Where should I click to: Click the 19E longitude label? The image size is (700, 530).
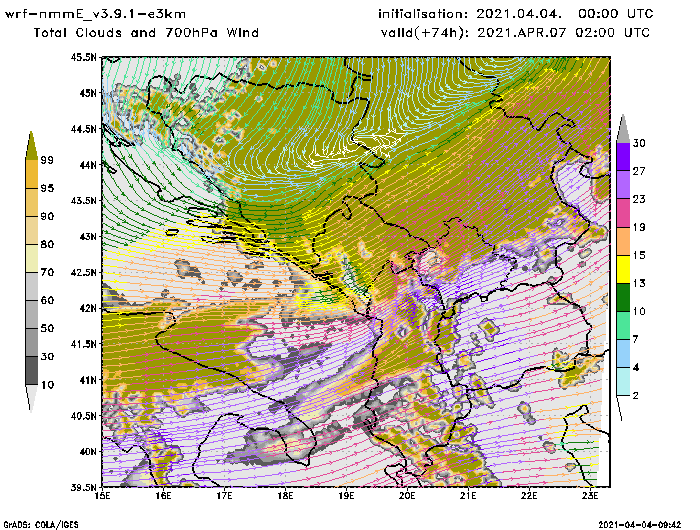pyautogui.click(x=346, y=496)
